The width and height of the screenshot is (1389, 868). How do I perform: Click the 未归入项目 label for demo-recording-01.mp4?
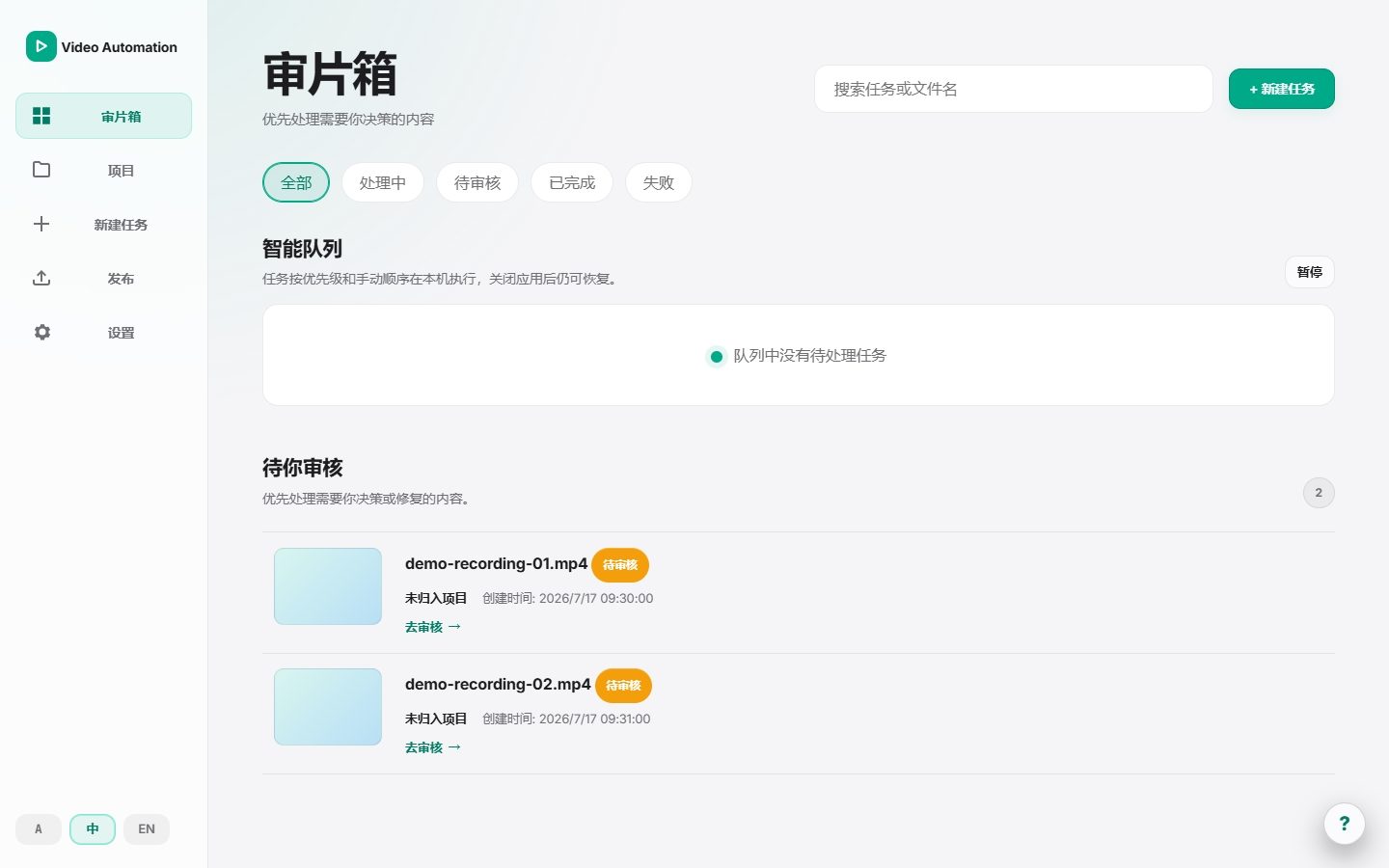[x=436, y=598]
